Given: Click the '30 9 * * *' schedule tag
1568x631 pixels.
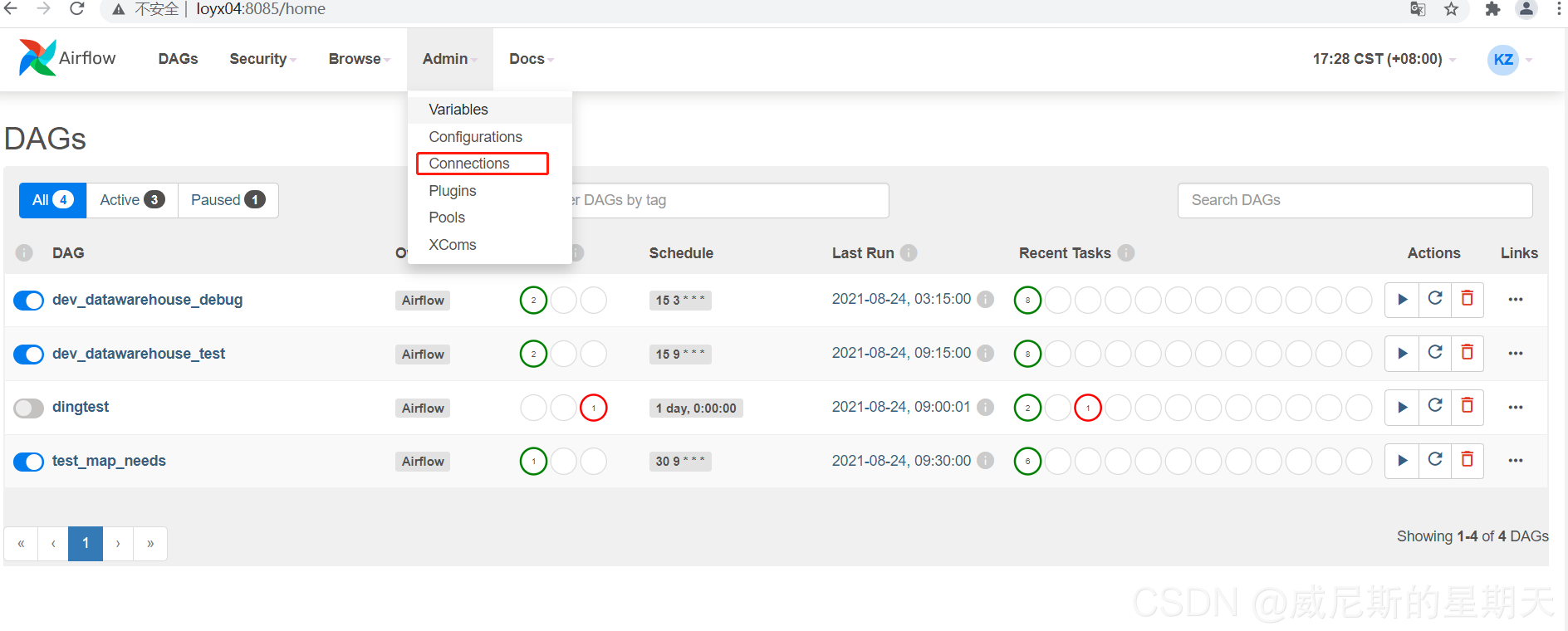Looking at the screenshot, I should coord(680,462).
